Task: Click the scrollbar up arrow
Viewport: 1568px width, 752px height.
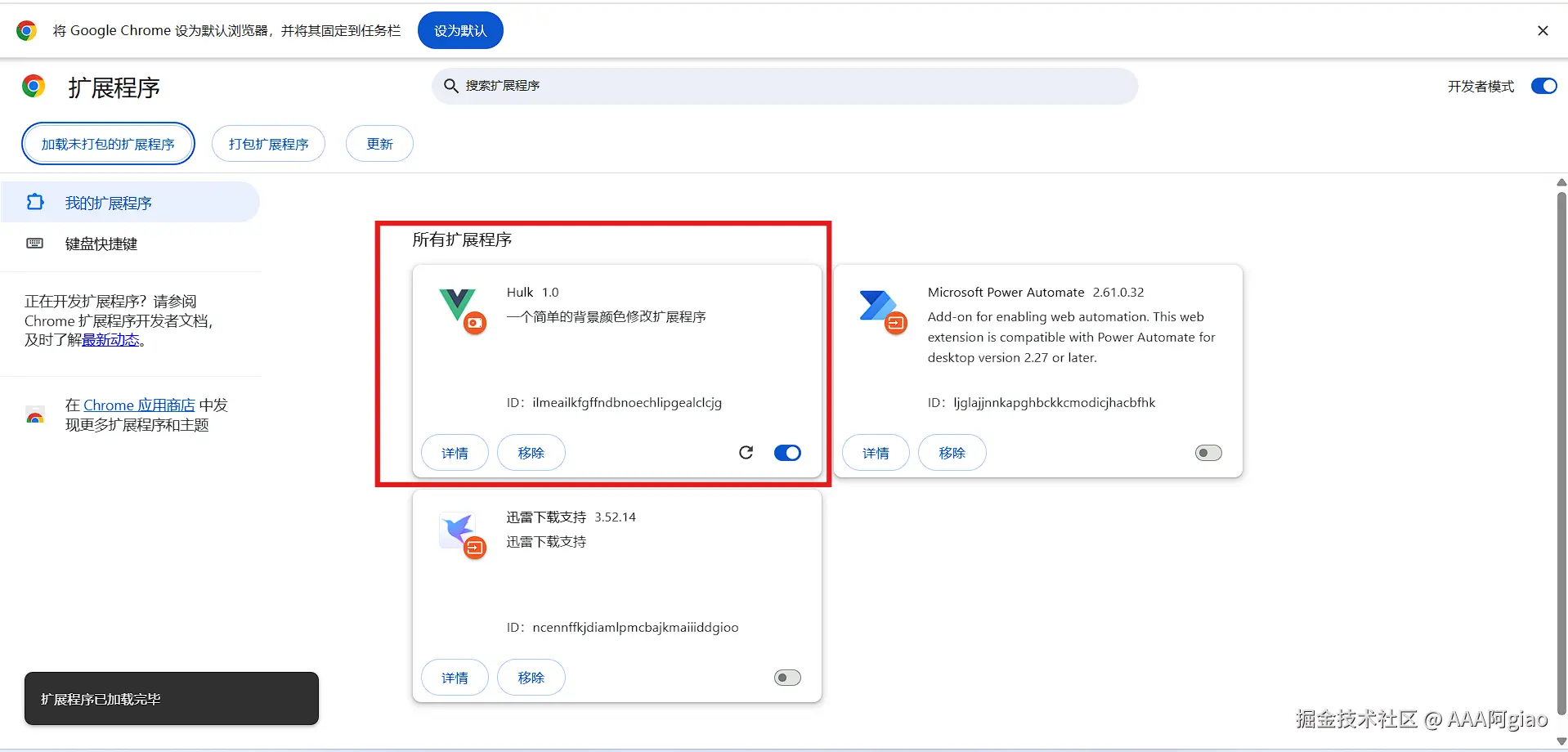Action: coord(1561,182)
